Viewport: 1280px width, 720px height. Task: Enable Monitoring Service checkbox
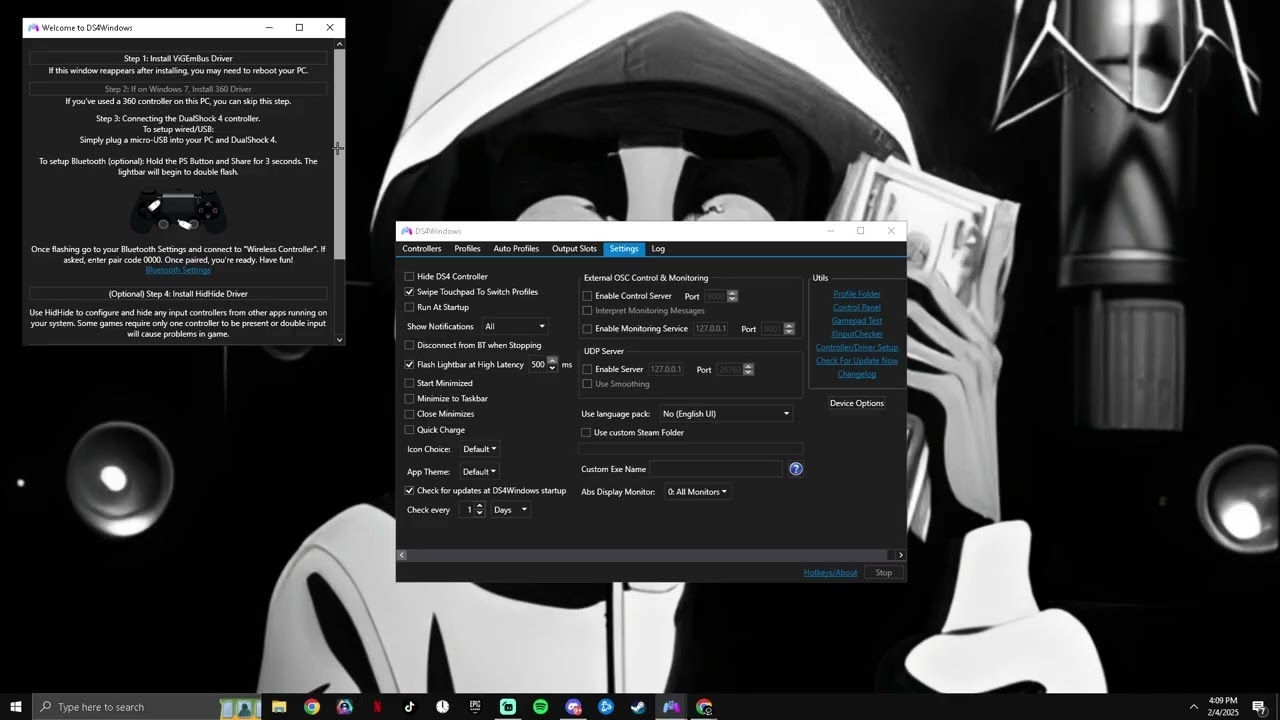point(587,329)
